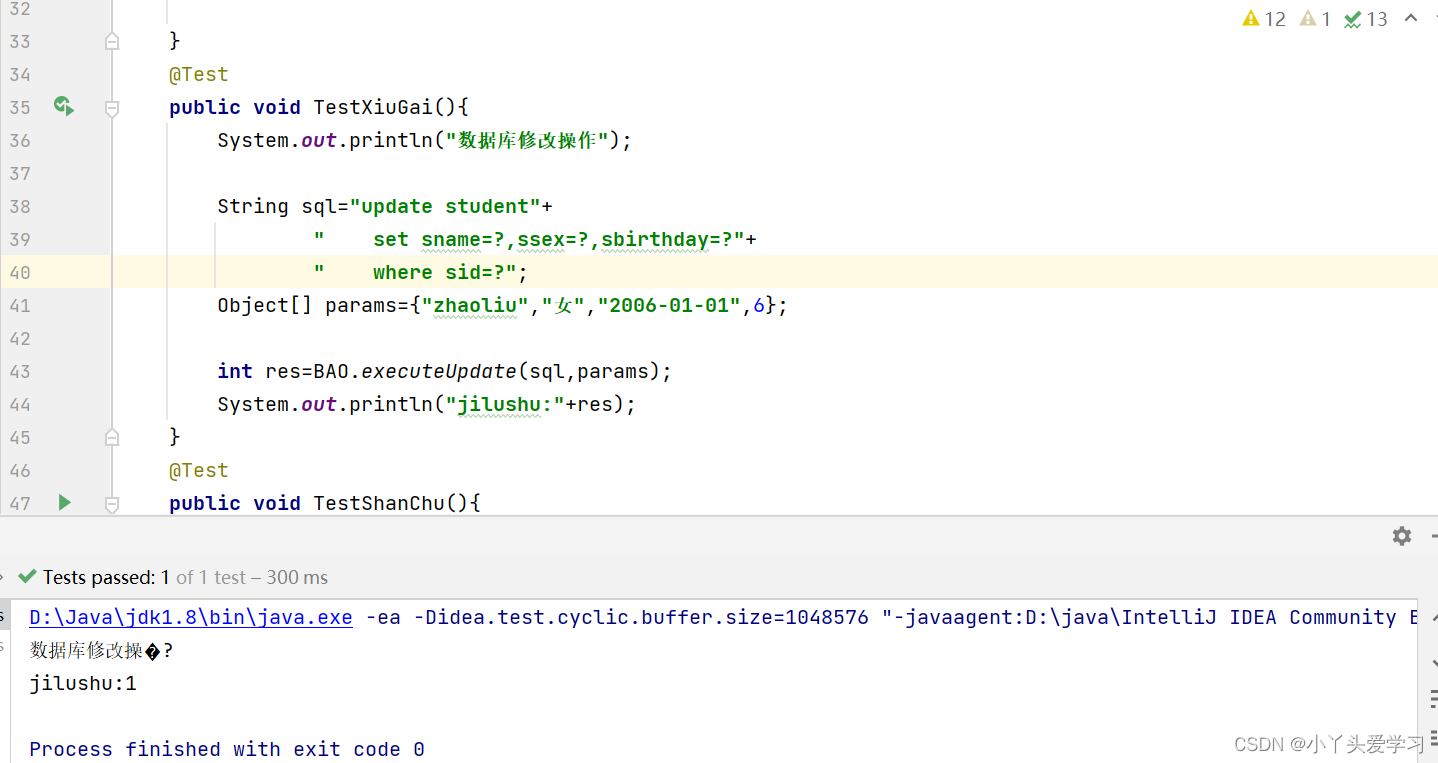Screen dimensions: 1438x763
Task: Click the fold end marker at line 45
Action: click(x=112, y=437)
